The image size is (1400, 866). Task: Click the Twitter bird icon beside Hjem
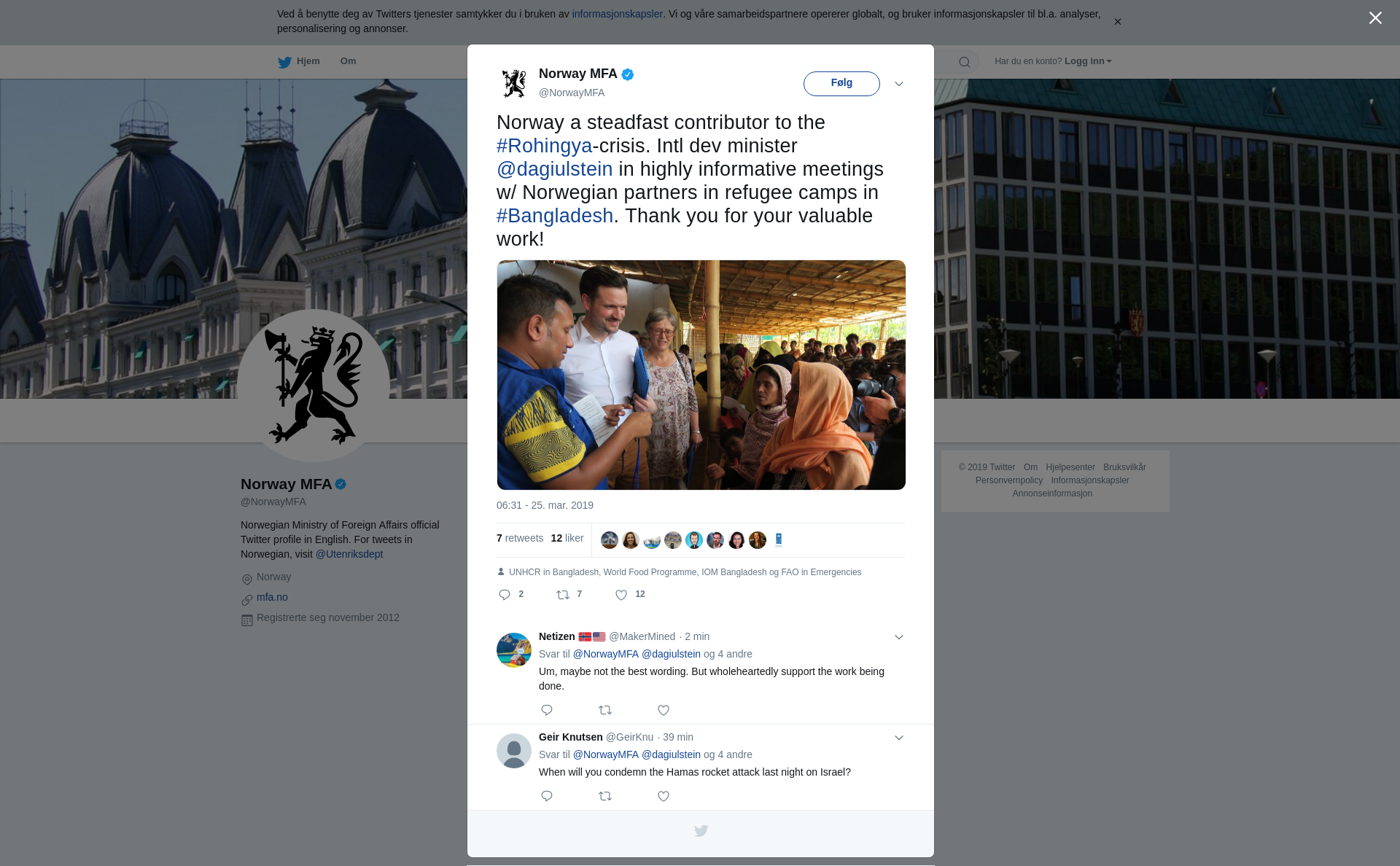coord(284,62)
